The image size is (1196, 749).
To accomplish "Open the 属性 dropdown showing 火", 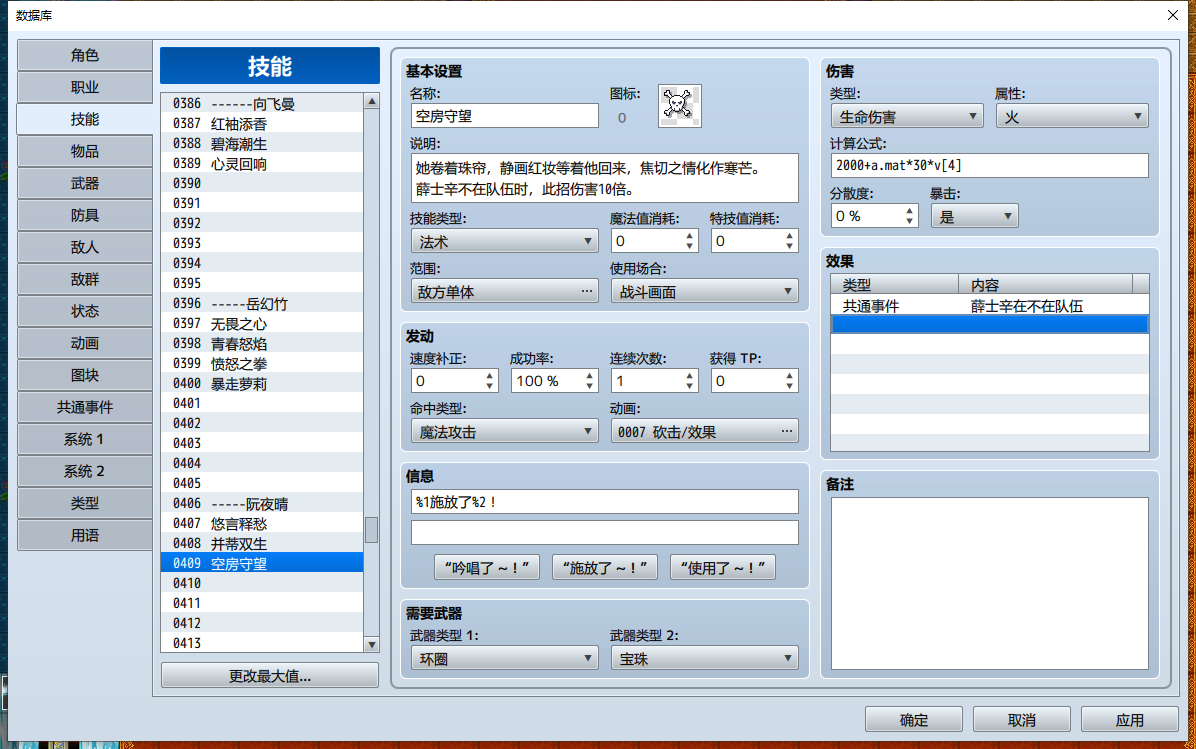I will pos(1072,116).
